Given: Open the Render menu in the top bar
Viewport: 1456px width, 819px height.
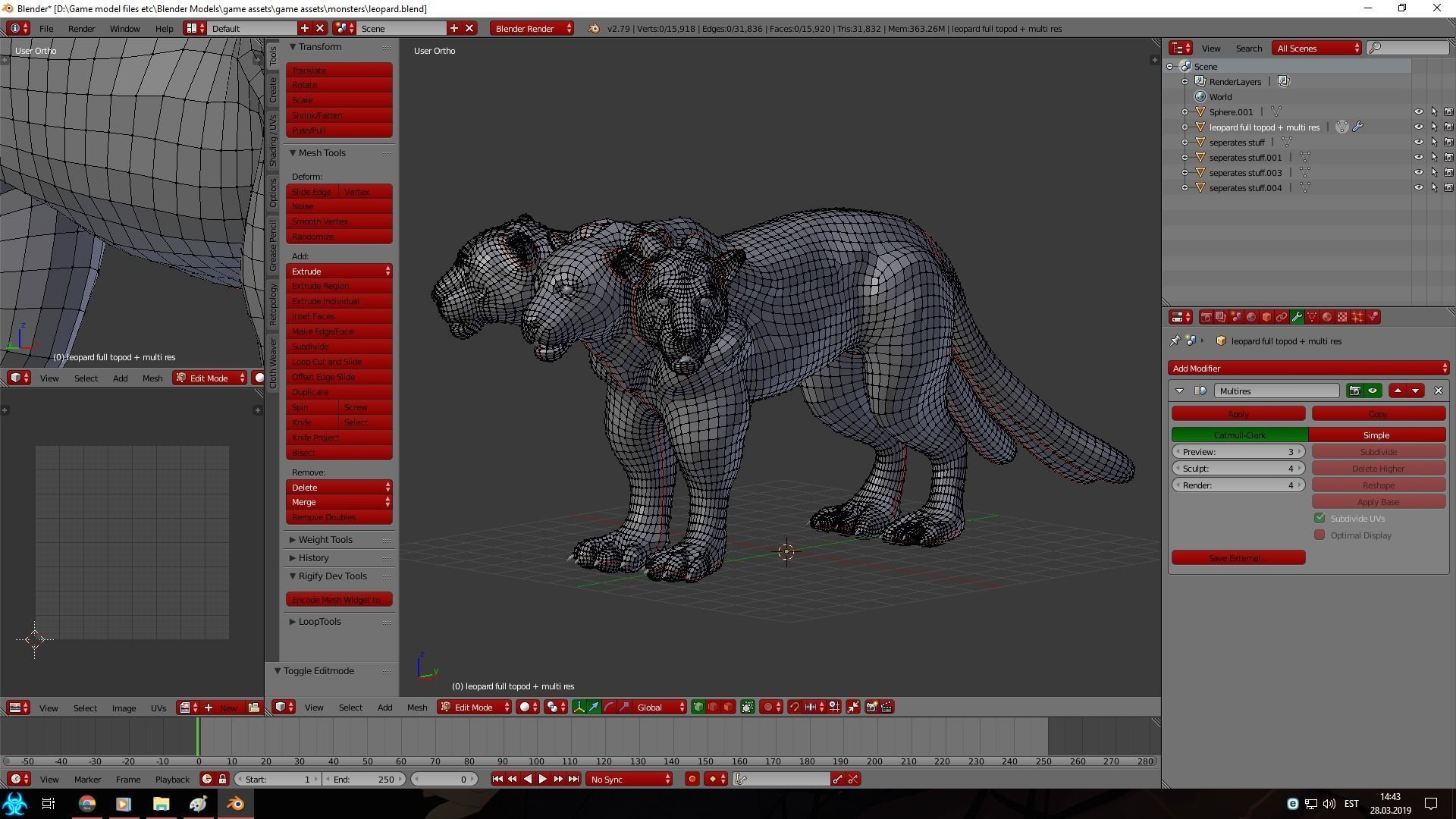Looking at the screenshot, I should (81, 28).
